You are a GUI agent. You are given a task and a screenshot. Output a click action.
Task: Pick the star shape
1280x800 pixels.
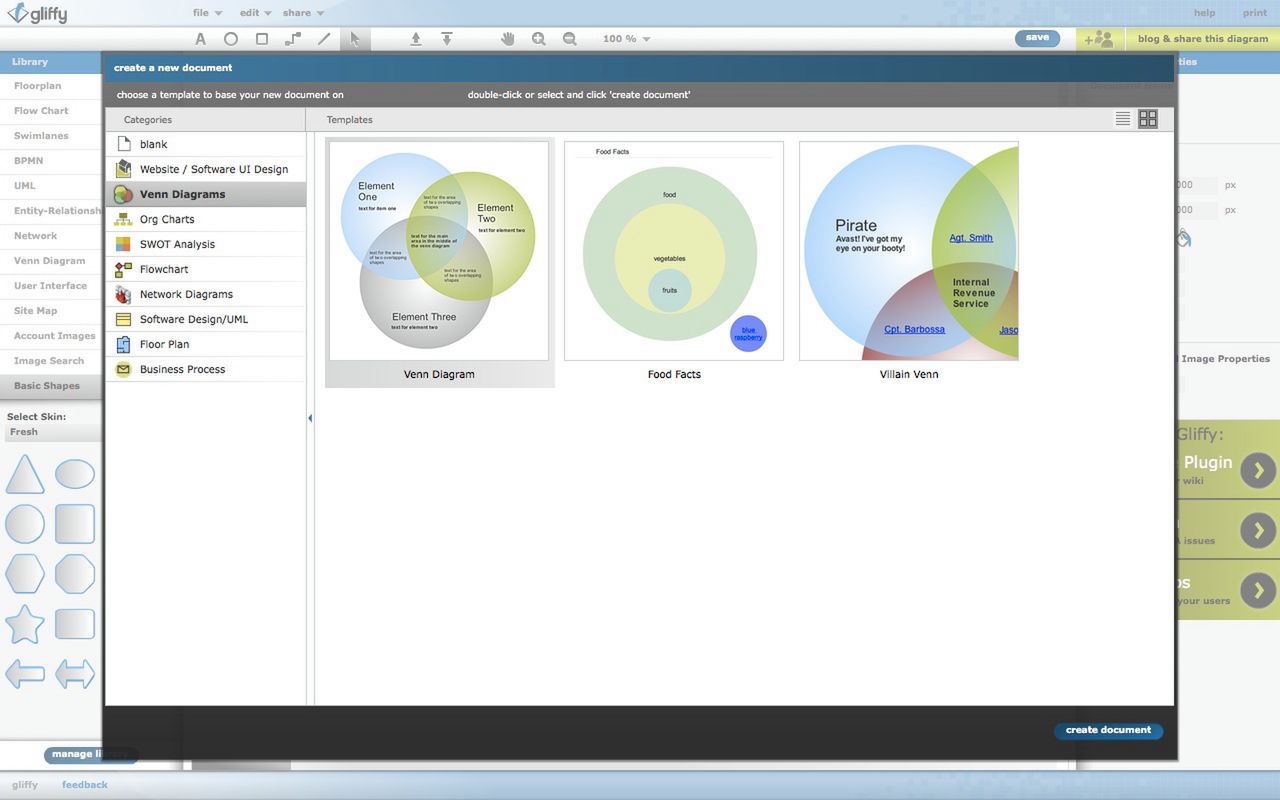point(25,624)
